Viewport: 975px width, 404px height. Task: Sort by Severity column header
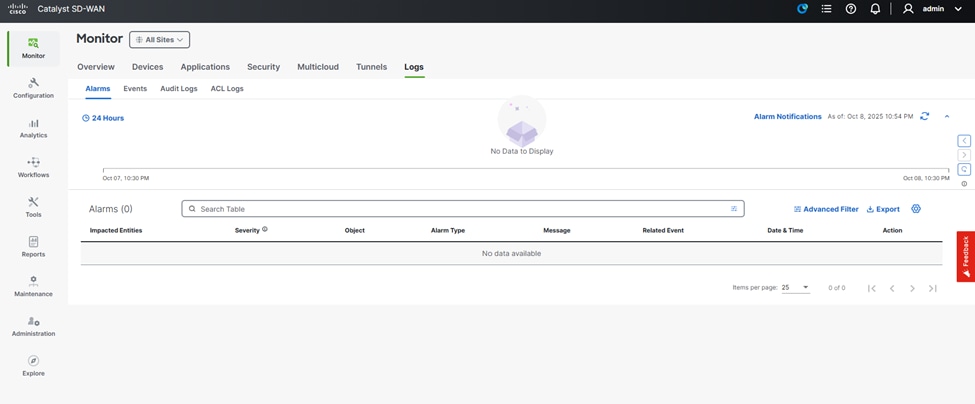(x=247, y=231)
